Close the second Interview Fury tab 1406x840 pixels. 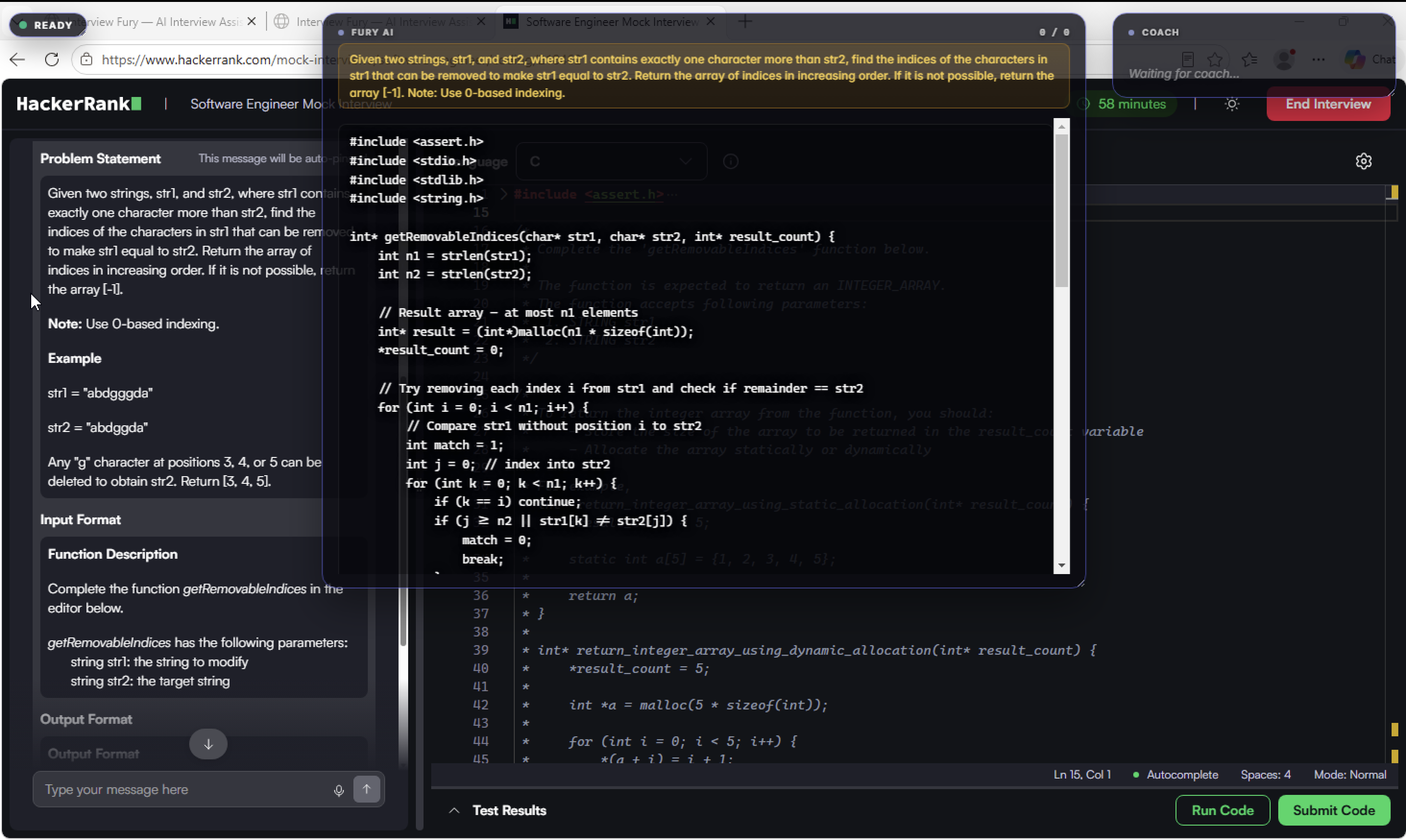coord(481,22)
